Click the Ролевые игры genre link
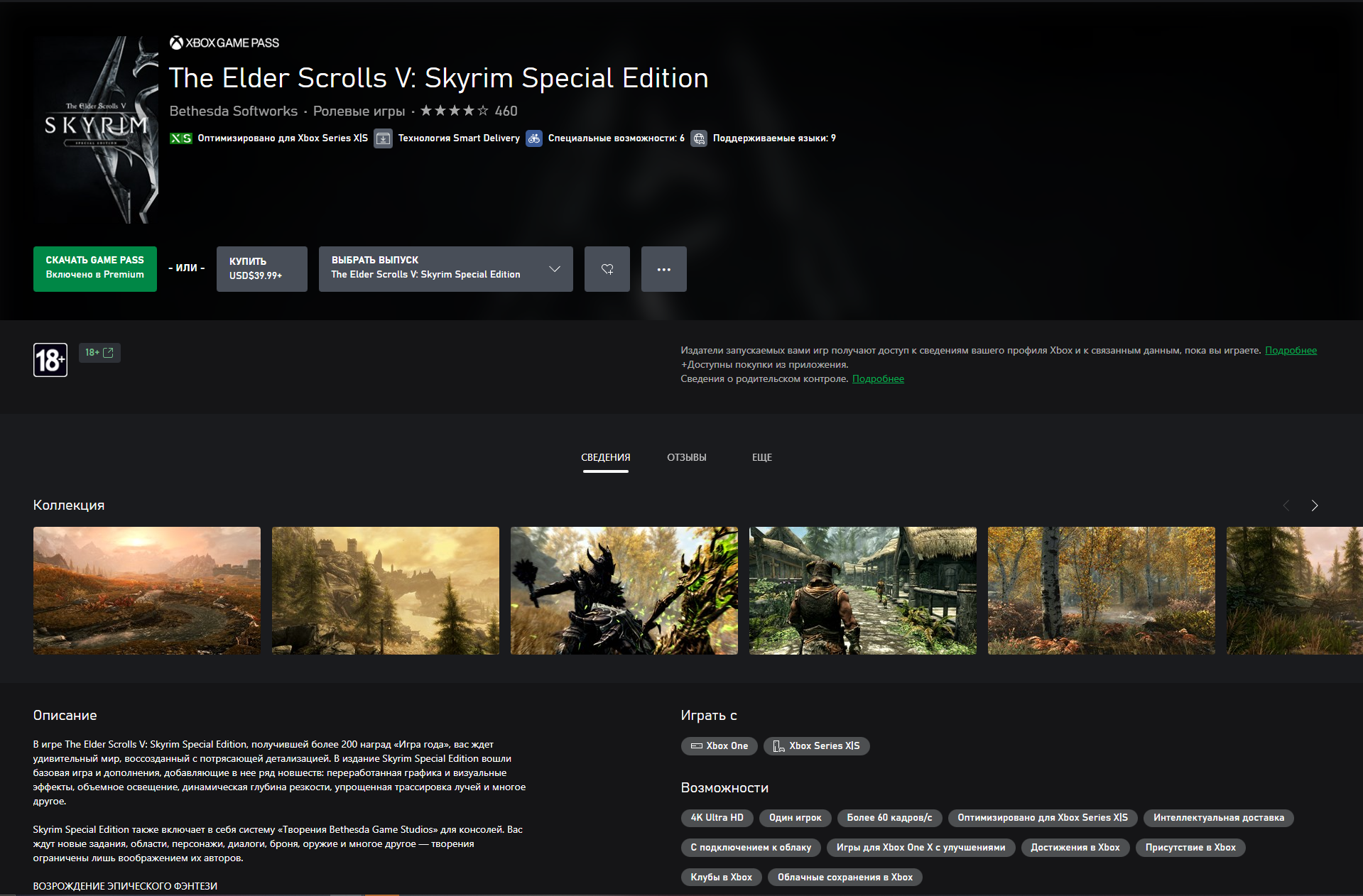The height and width of the screenshot is (896, 1363). [359, 111]
